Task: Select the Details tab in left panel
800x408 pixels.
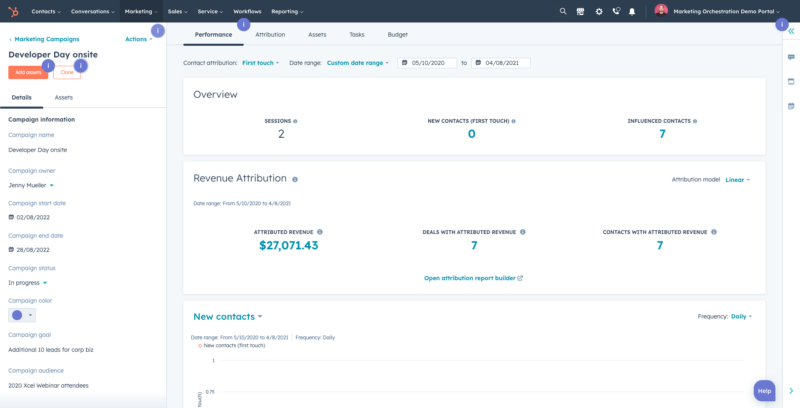Action: 21,97
